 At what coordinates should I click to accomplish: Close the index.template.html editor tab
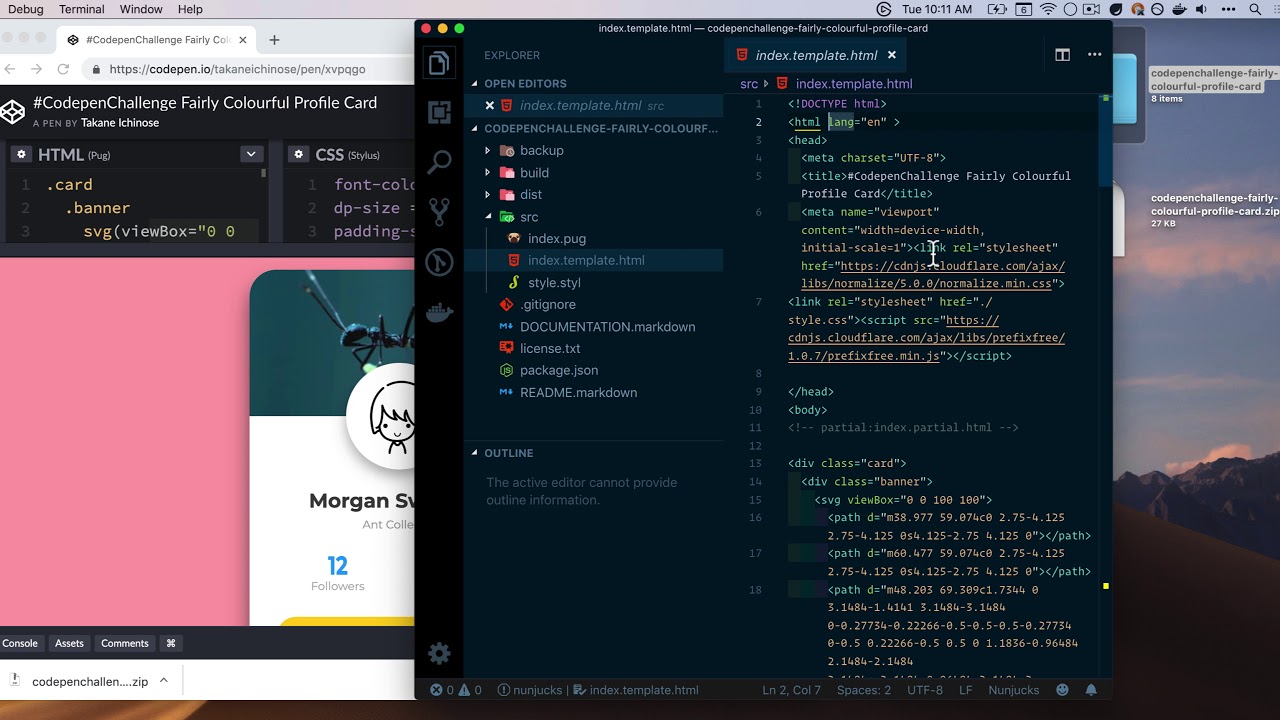pyautogui.click(x=891, y=55)
